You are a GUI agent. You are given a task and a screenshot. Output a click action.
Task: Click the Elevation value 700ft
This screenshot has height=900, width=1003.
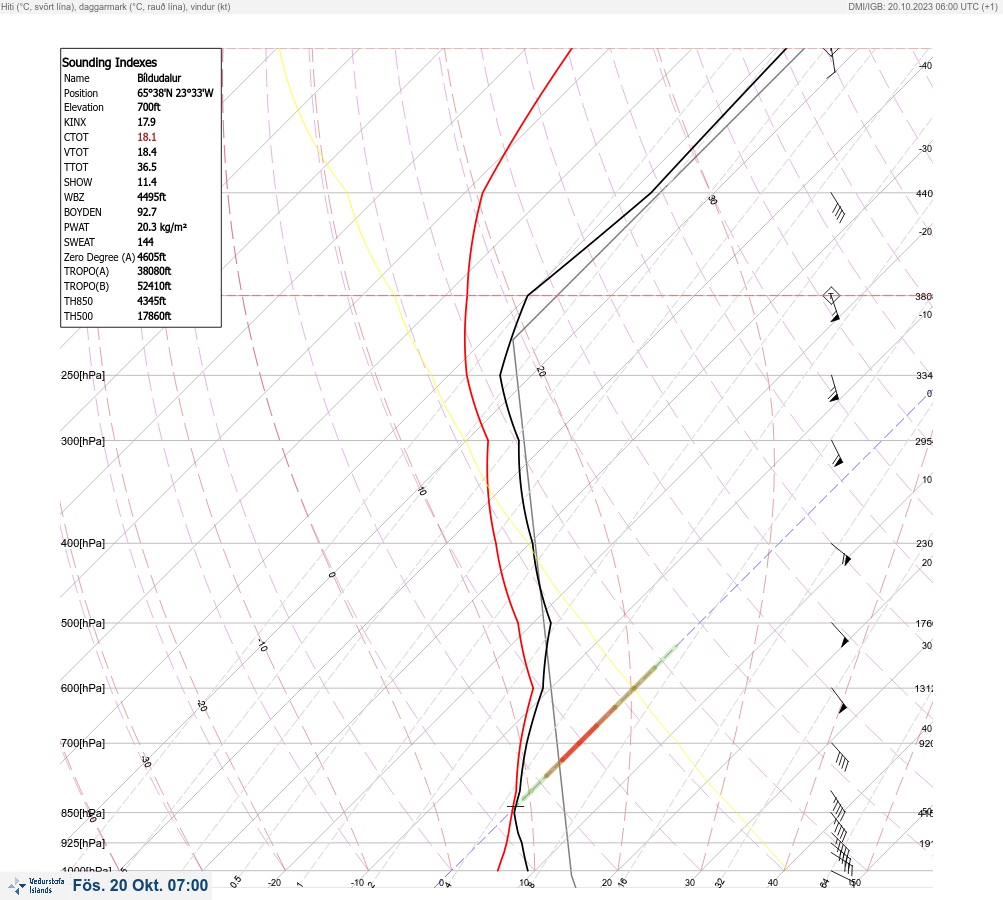click(148, 107)
